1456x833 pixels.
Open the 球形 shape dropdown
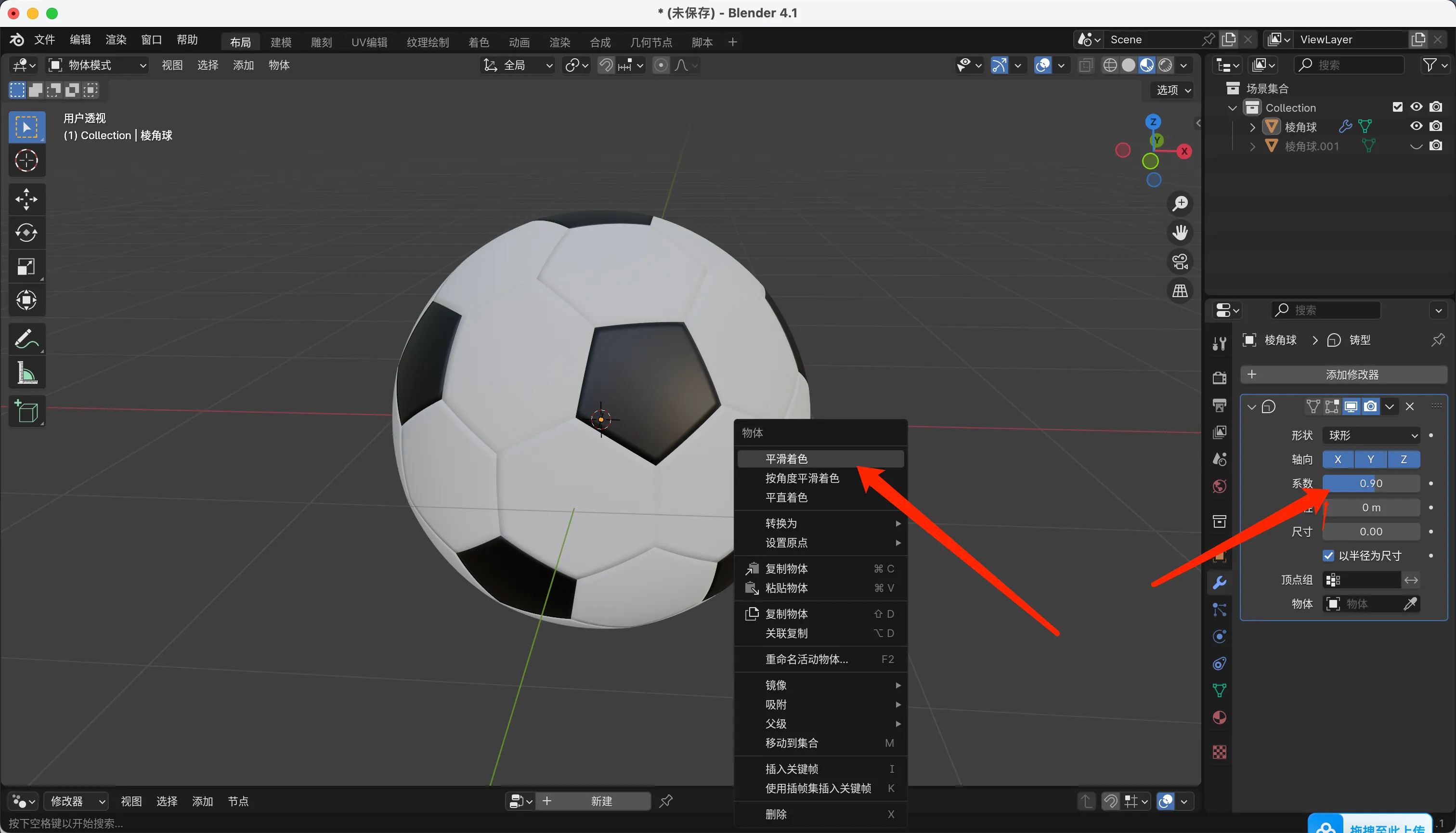1371,435
